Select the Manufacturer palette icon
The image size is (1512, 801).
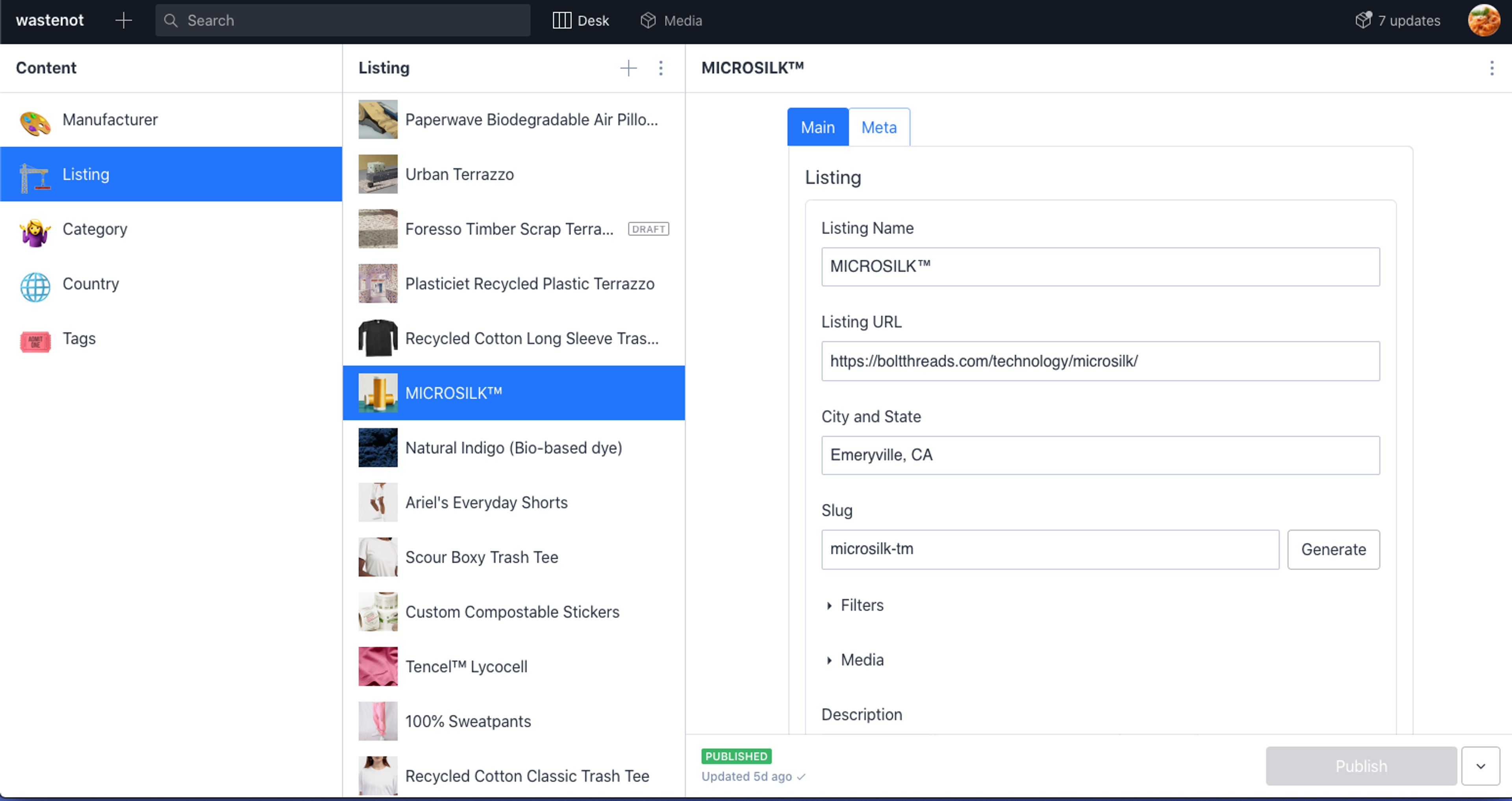(35, 121)
